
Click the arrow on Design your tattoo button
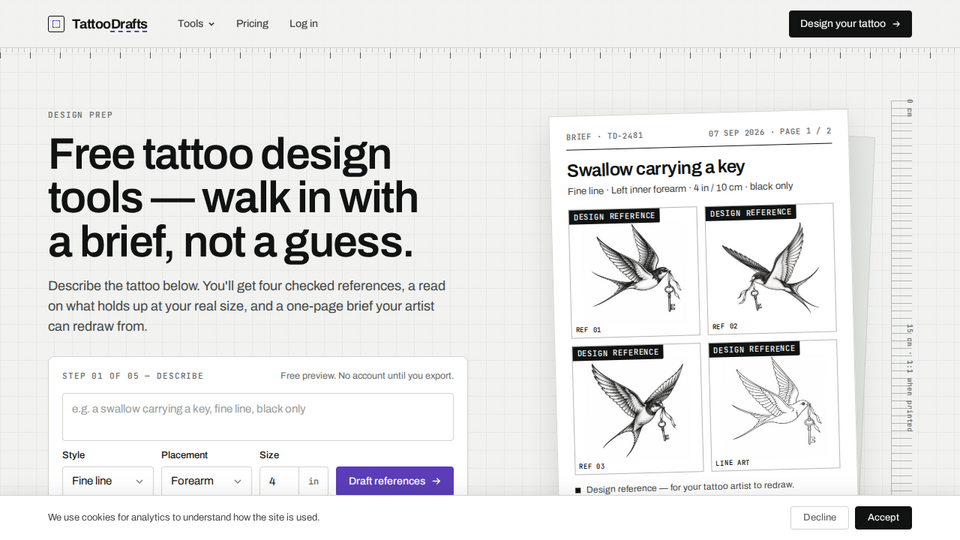(896, 24)
